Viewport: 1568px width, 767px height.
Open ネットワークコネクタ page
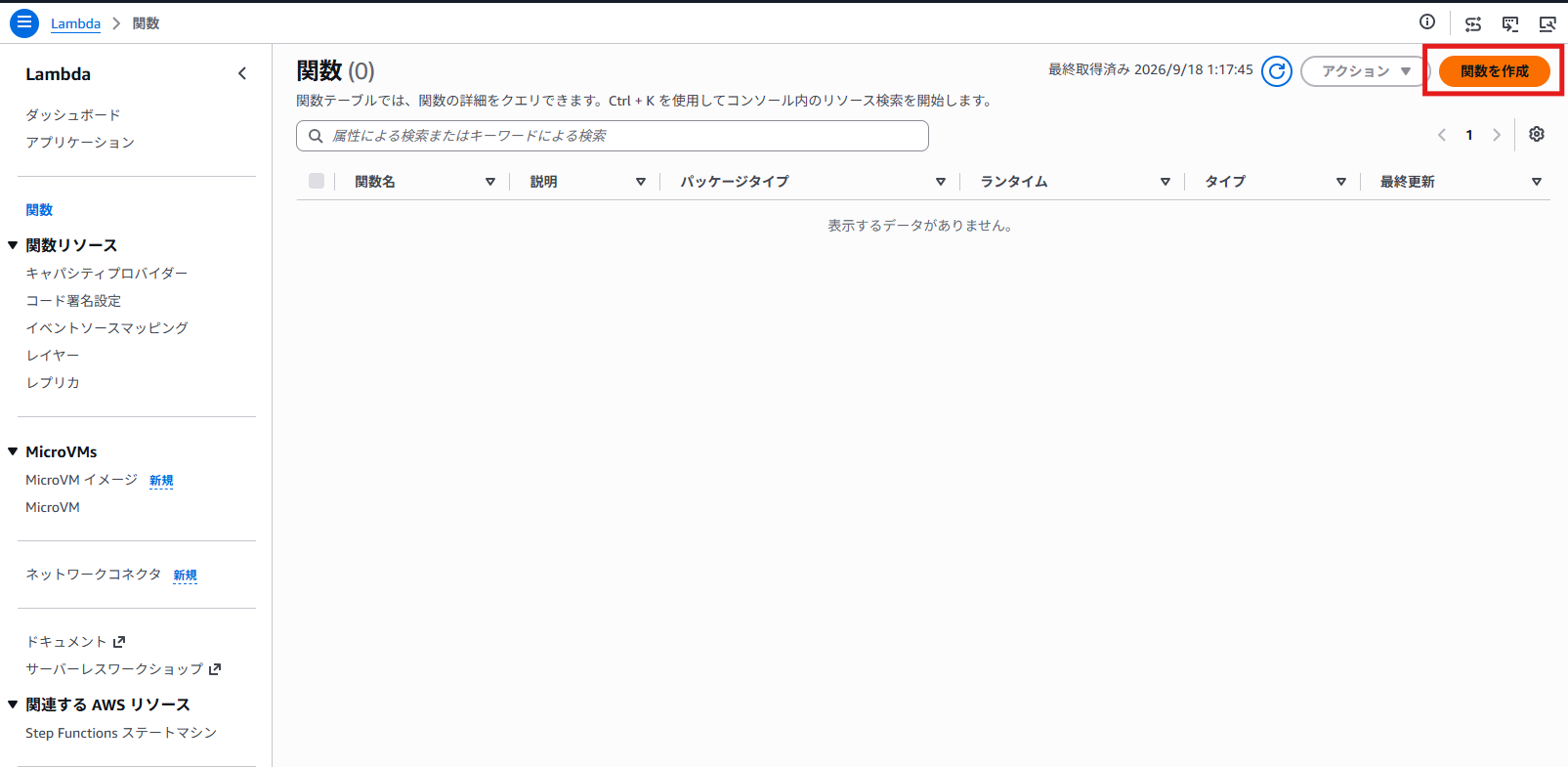pyautogui.click(x=94, y=575)
